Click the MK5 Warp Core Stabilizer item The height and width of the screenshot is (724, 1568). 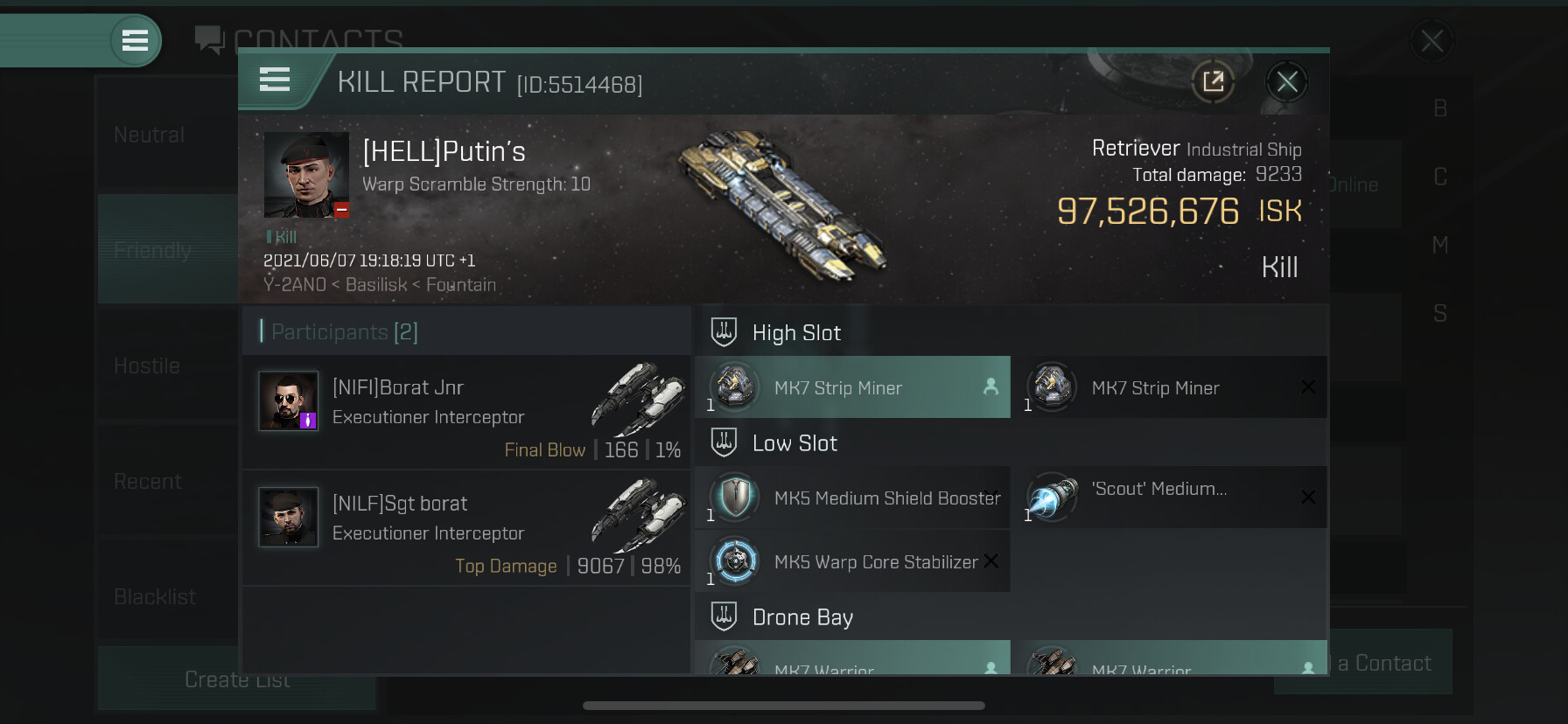852,560
